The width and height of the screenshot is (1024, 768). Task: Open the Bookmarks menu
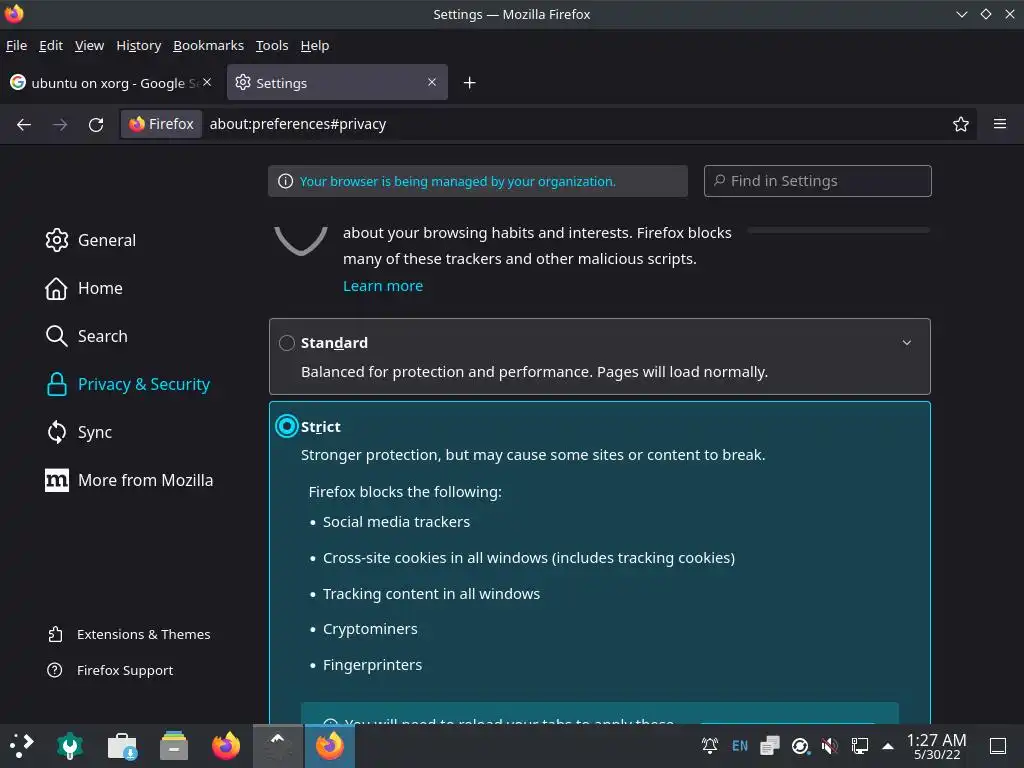pyautogui.click(x=208, y=46)
